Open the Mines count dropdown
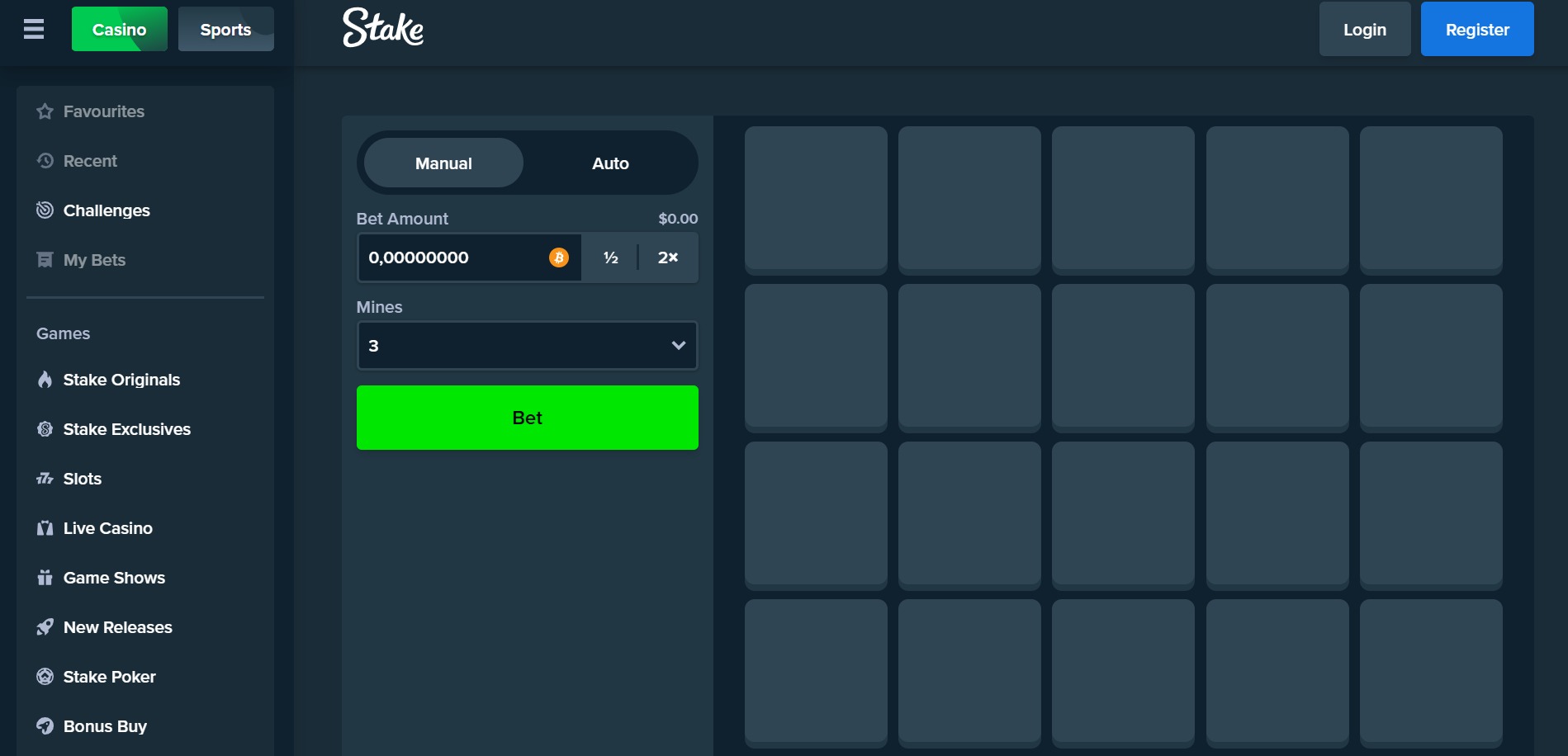This screenshot has width=1568, height=756. pyautogui.click(x=527, y=346)
